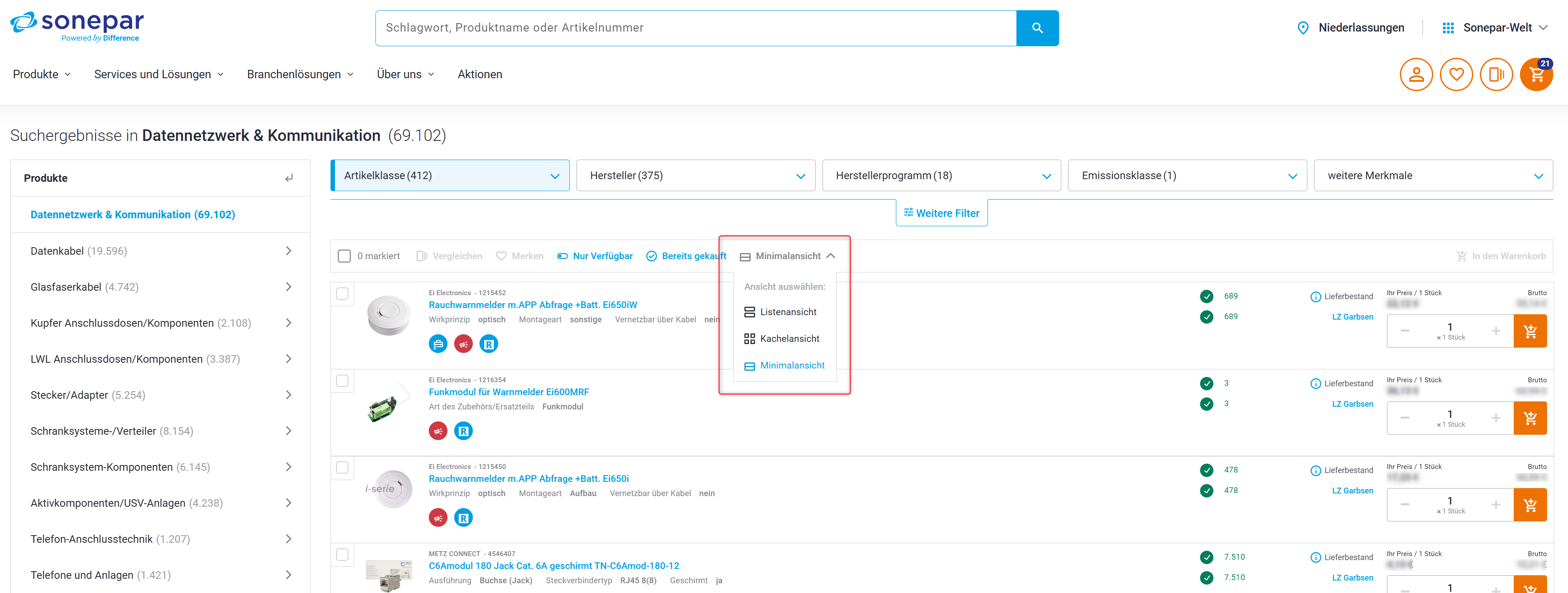Click the return arrow icon in Produkte panel
1568x593 pixels.
tap(289, 178)
